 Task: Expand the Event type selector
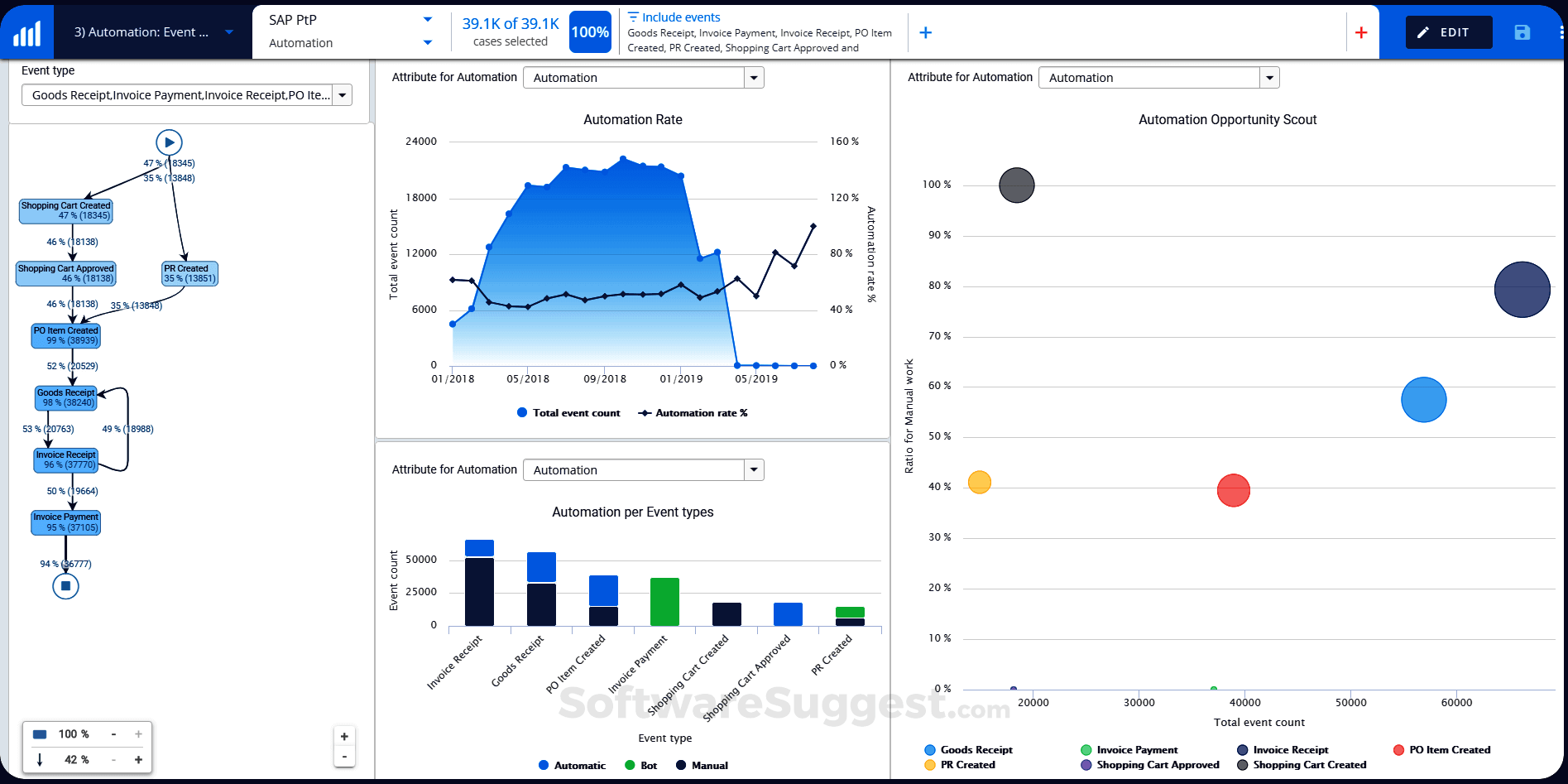click(x=342, y=94)
